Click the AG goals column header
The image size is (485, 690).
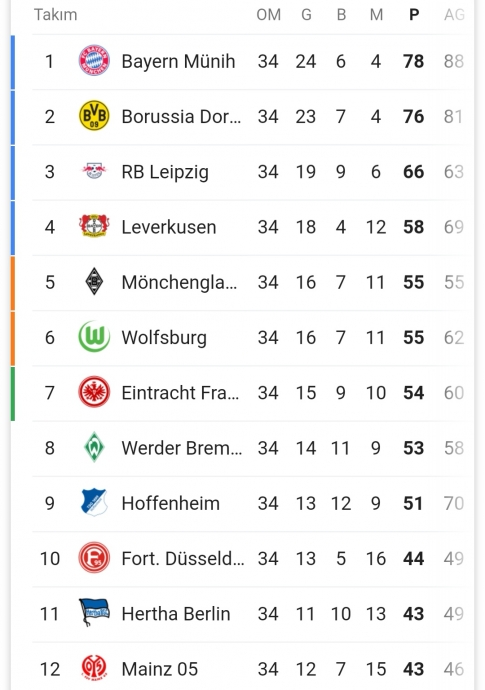coord(454,15)
